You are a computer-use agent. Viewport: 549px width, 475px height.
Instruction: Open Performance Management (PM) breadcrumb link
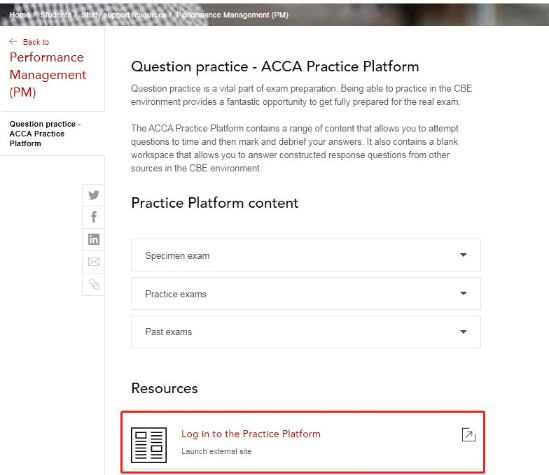click(x=232, y=15)
